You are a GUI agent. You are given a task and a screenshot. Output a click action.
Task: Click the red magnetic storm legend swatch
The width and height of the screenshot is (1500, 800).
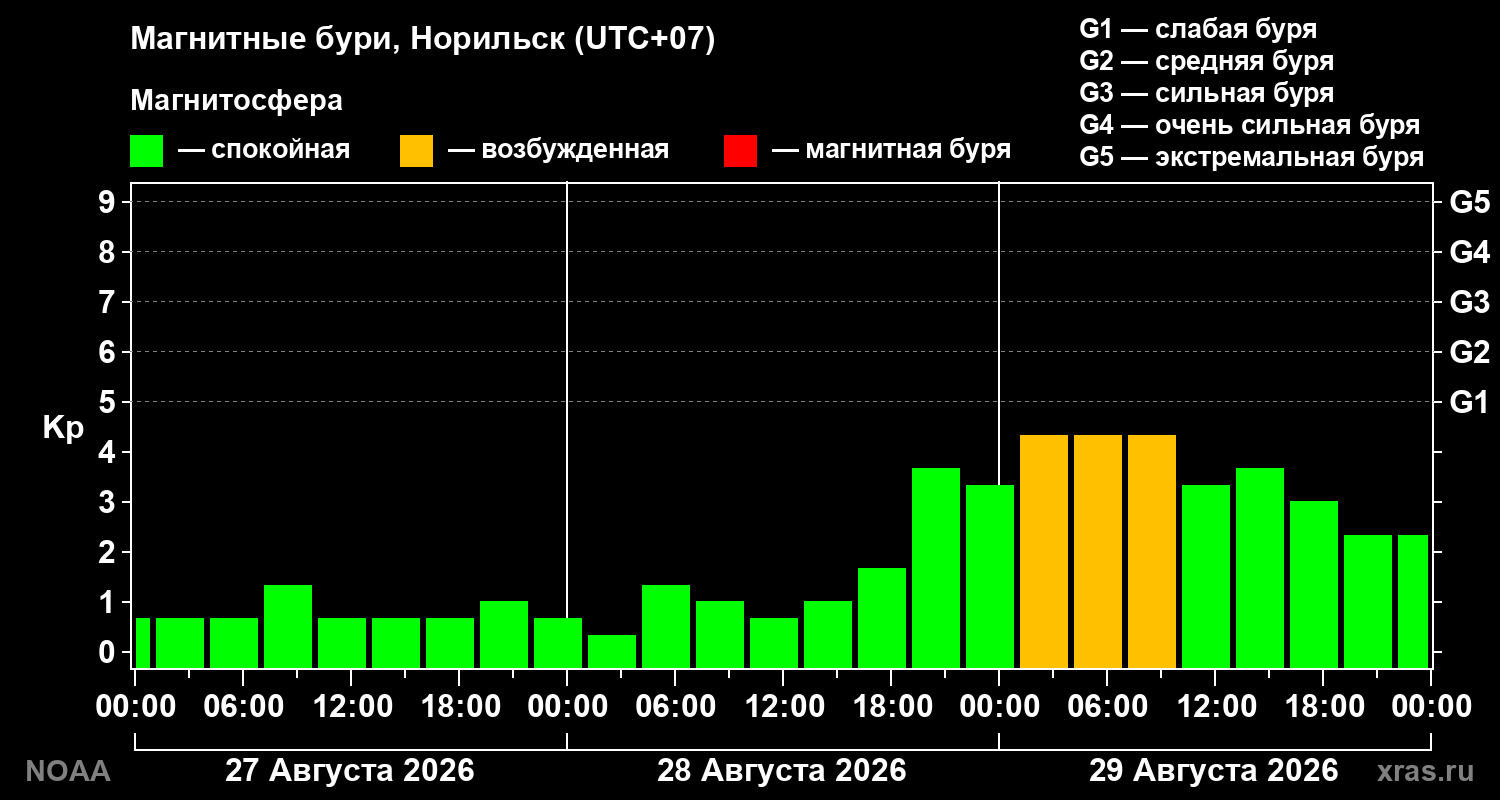pyautogui.click(x=740, y=151)
